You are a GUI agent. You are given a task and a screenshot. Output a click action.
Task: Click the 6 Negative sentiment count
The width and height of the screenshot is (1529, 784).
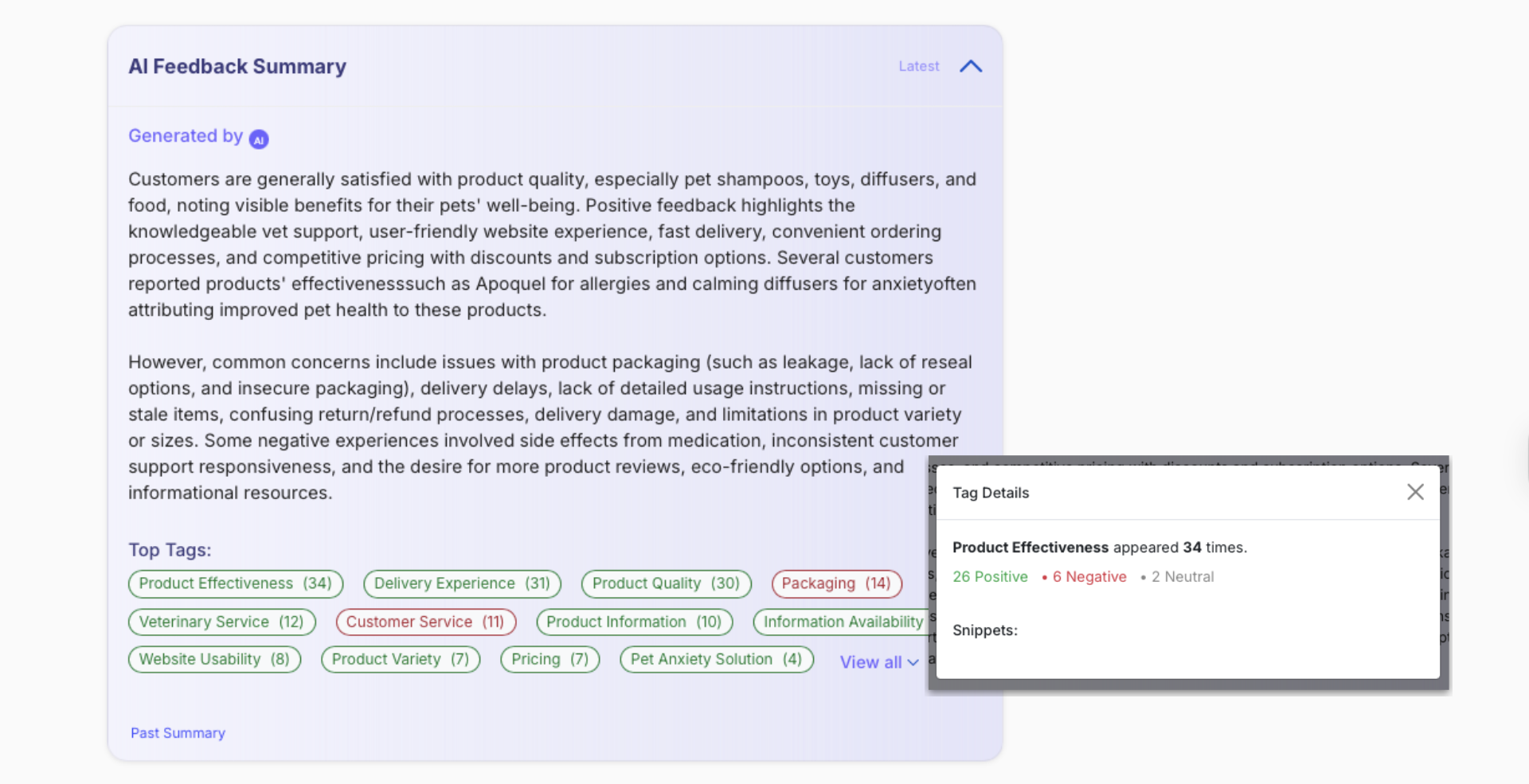1089,577
